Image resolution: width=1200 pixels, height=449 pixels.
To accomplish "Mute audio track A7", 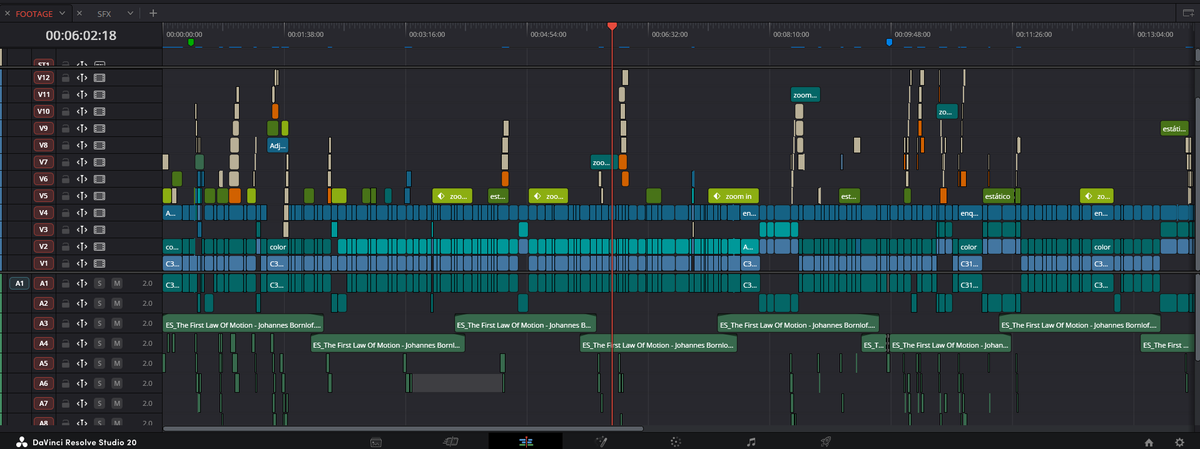I will 117,403.
